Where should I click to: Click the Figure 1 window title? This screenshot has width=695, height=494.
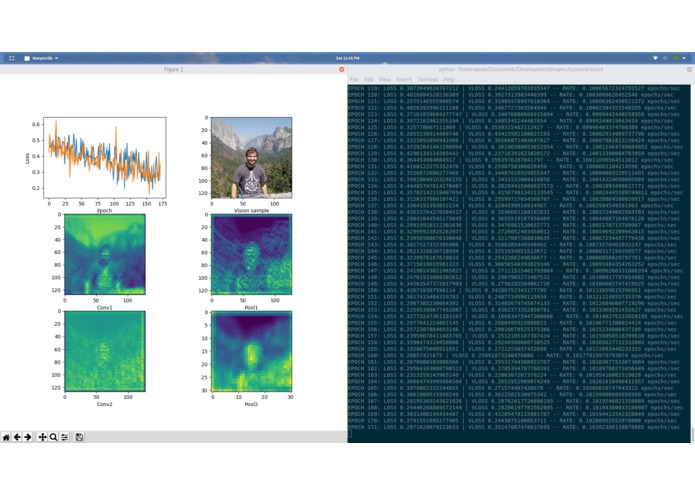(x=173, y=69)
